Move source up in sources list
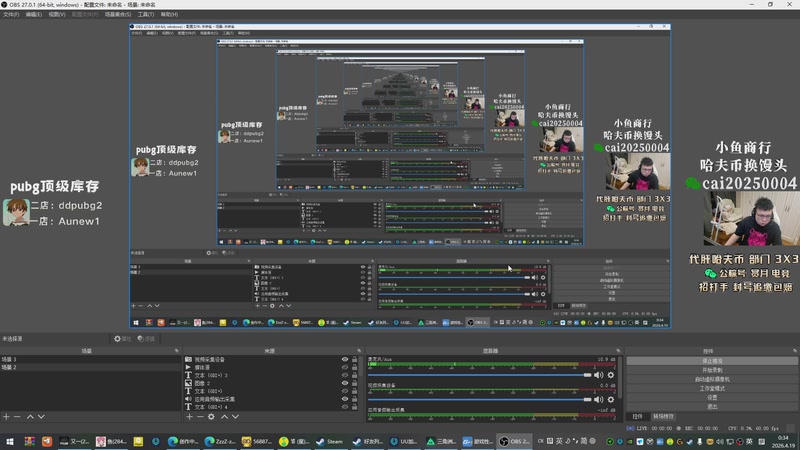The image size is (800, 450). pyautogui.click(x=224, y=417)
